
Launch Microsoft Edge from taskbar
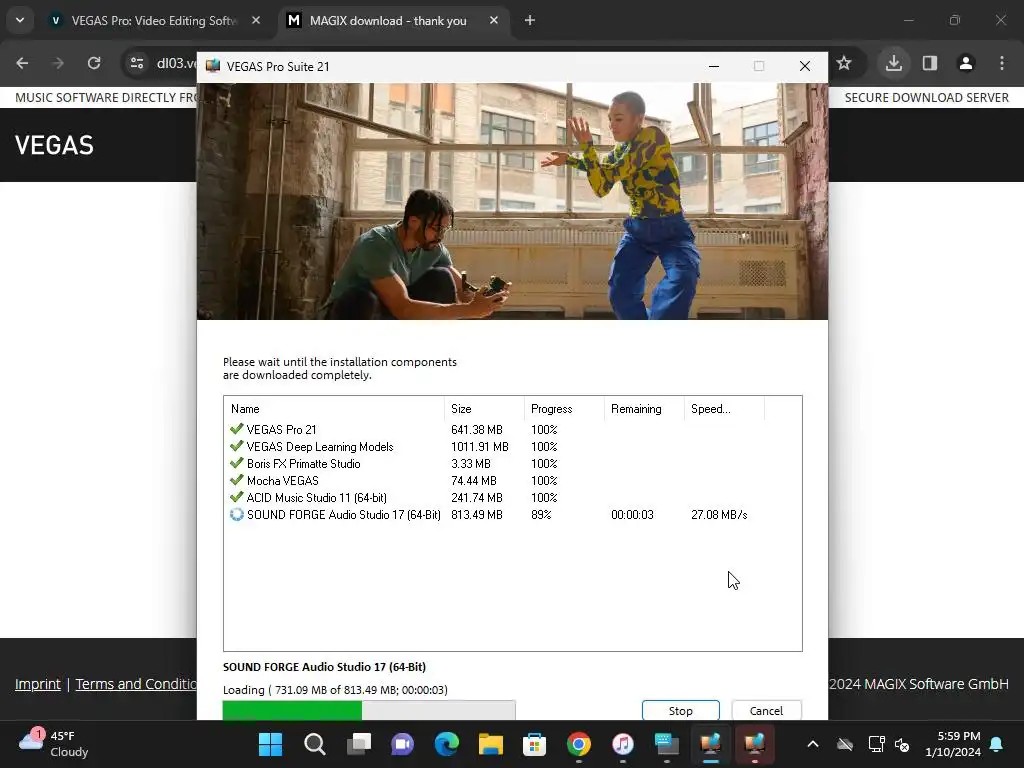(x=447, y=744)
